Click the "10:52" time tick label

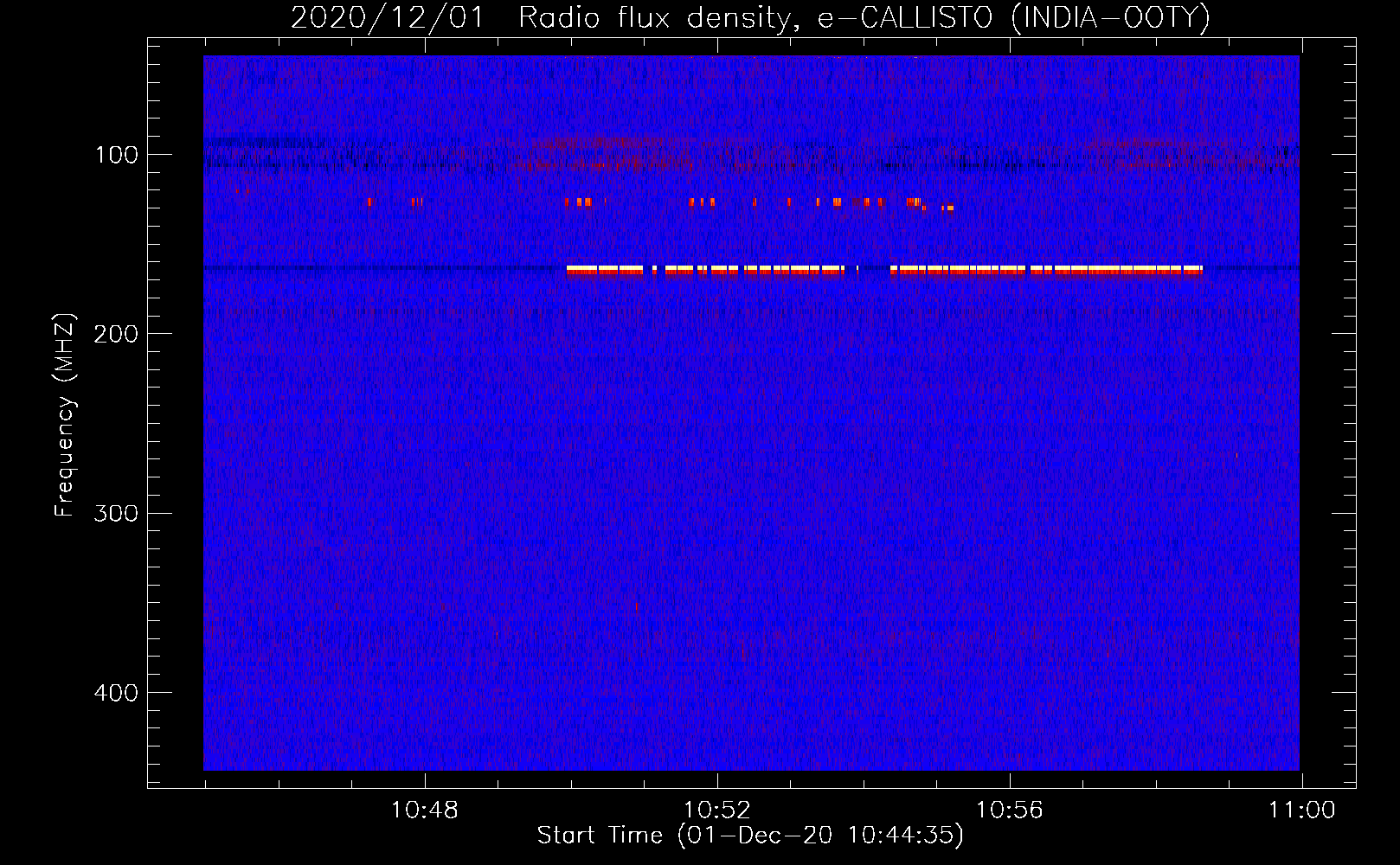[x=717, y=811]
